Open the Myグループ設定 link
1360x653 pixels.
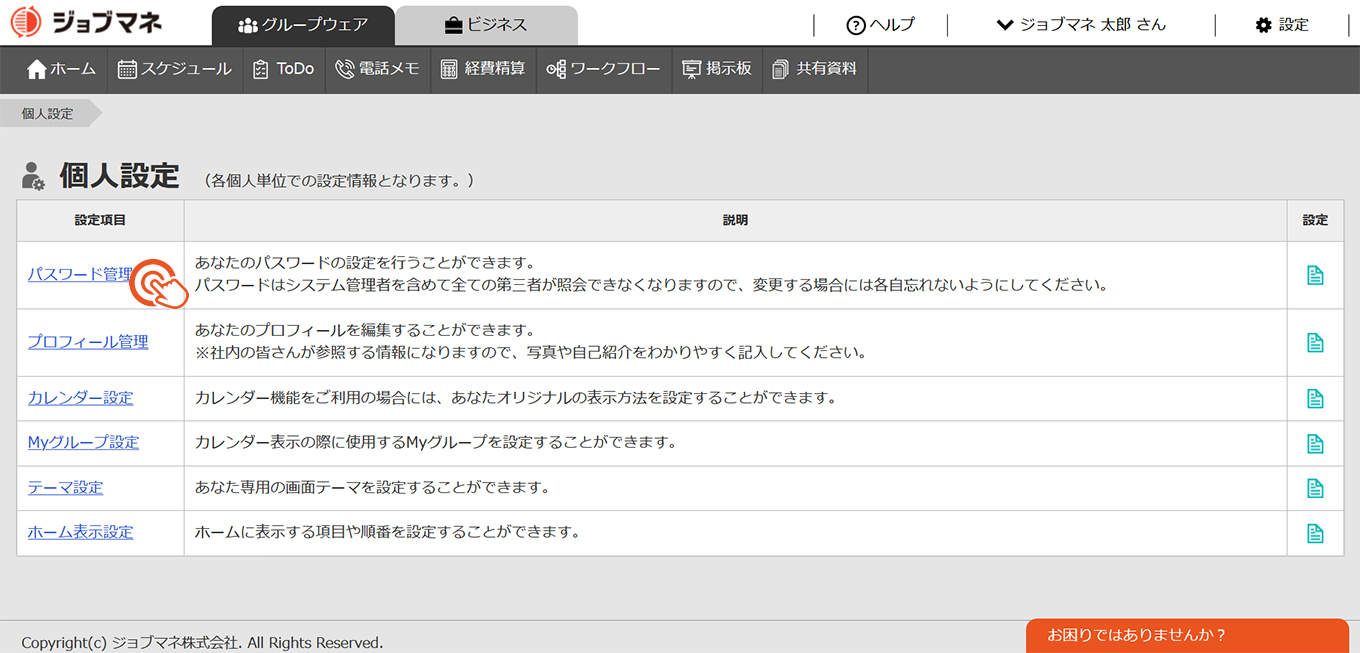click(83, 442)
